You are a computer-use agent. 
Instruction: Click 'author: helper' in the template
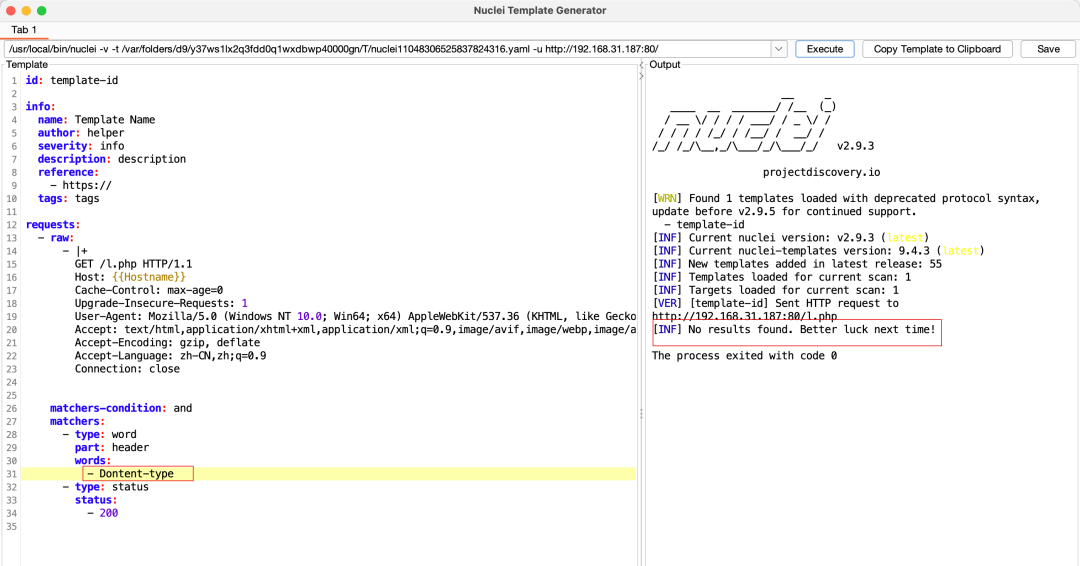point(81,133)
